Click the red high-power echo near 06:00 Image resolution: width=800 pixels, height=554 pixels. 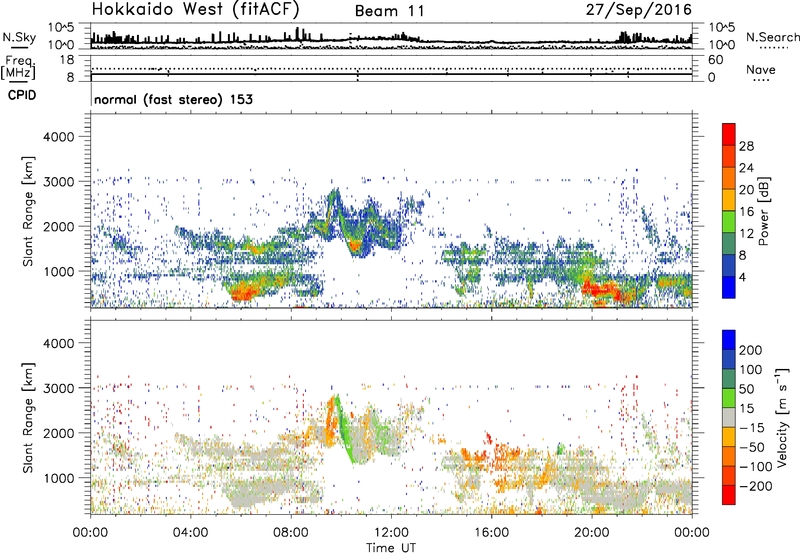244,293
